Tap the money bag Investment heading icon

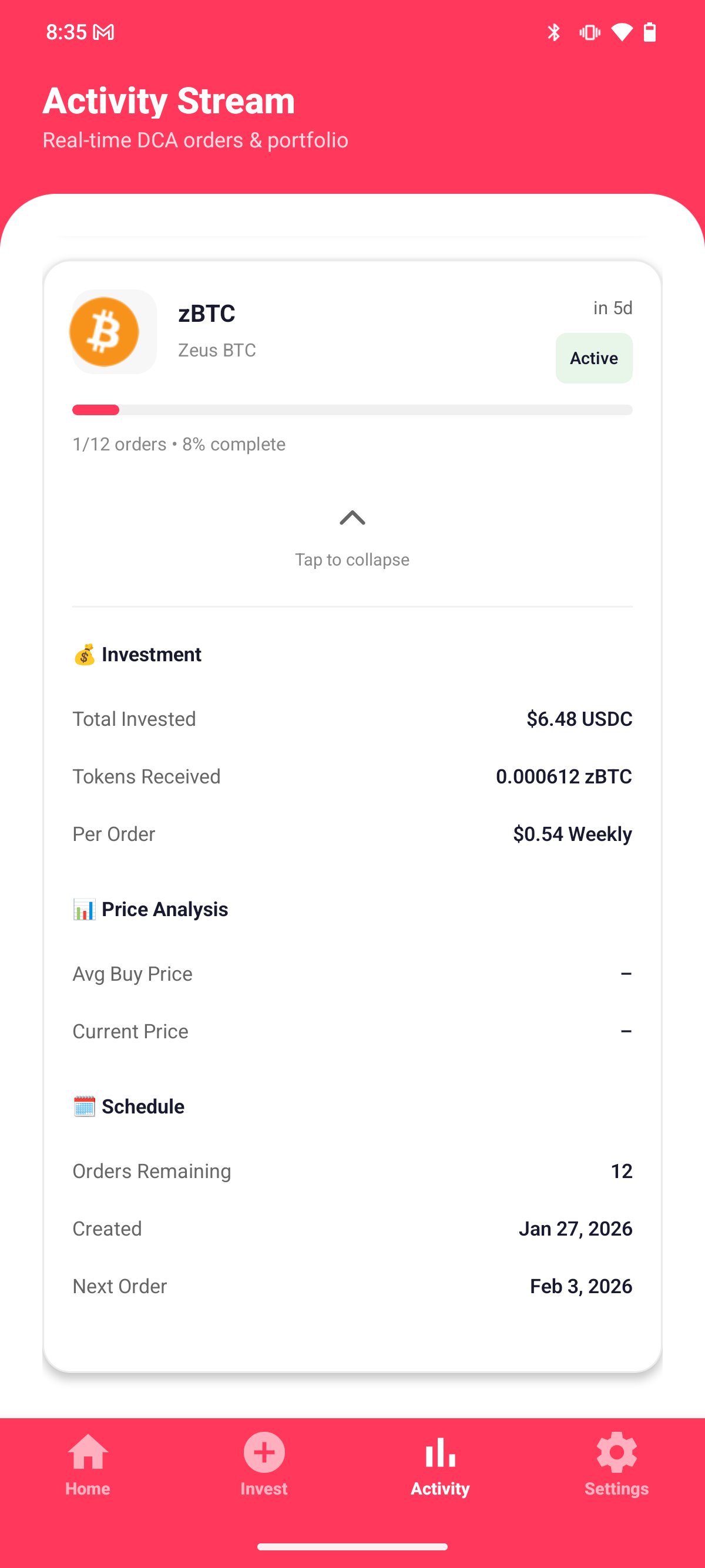coord(84,655)
